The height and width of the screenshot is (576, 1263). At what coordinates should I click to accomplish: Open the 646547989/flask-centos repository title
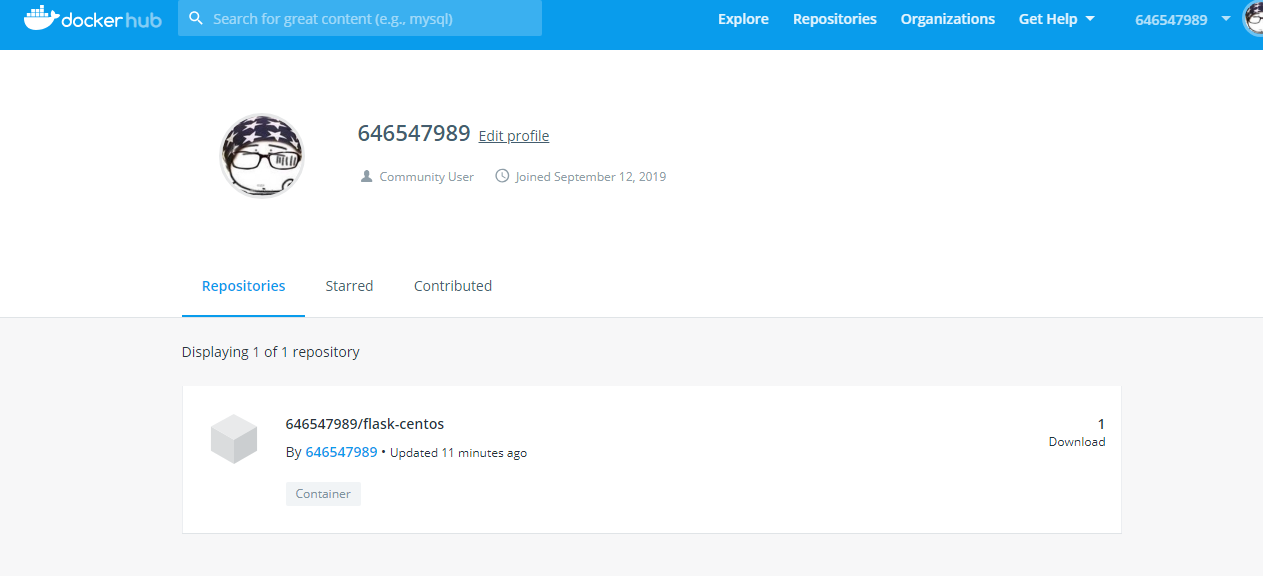(x=365, y=424)
